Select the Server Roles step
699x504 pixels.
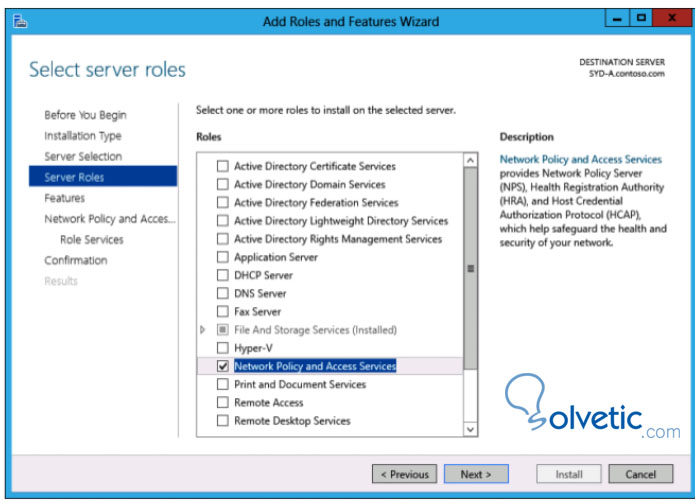click(103, 176)
